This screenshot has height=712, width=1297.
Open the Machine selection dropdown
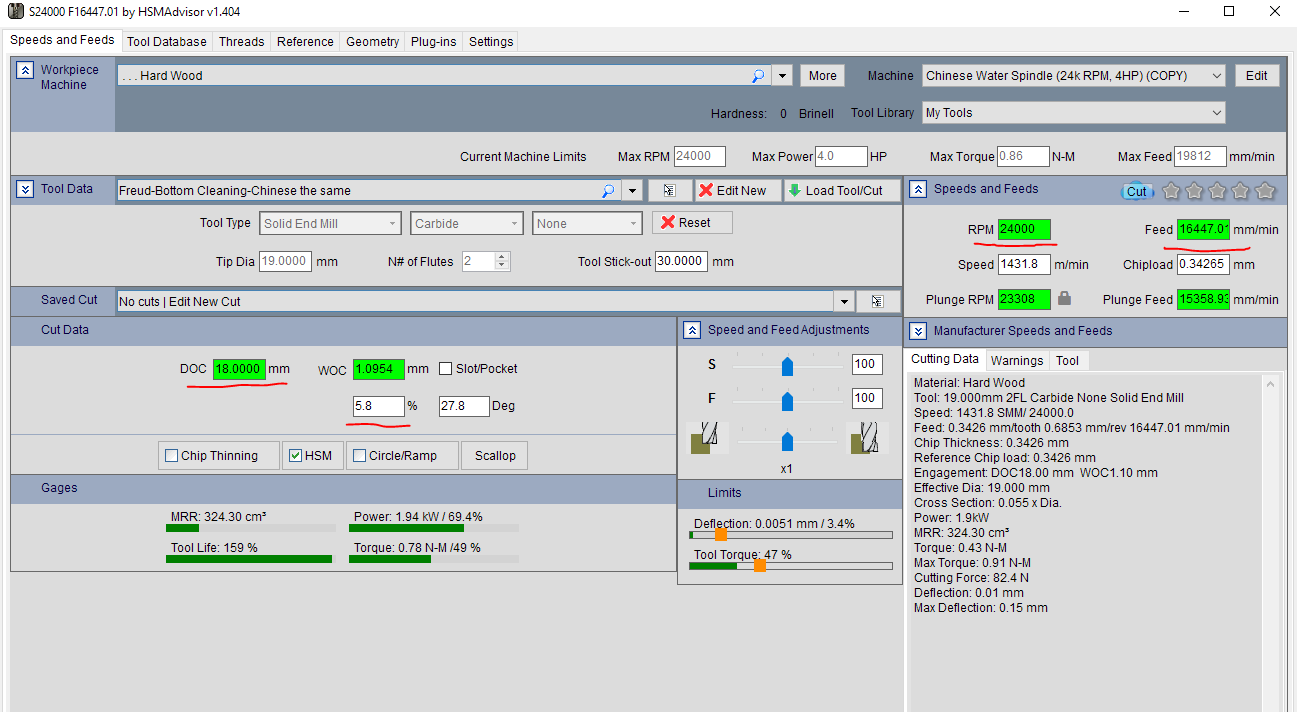[x=1215, y=76]
